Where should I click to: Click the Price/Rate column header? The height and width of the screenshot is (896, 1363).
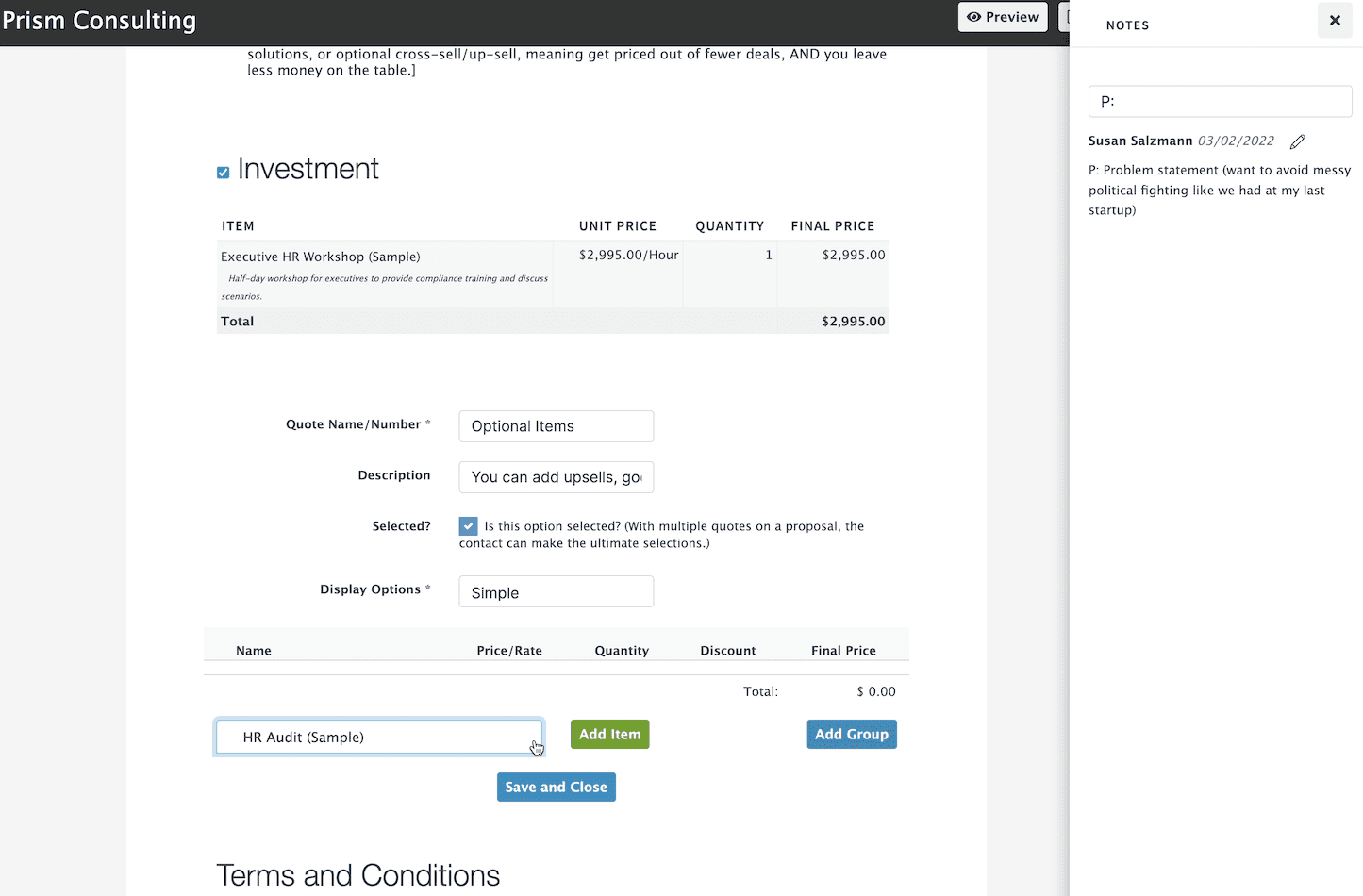[509, 651]
